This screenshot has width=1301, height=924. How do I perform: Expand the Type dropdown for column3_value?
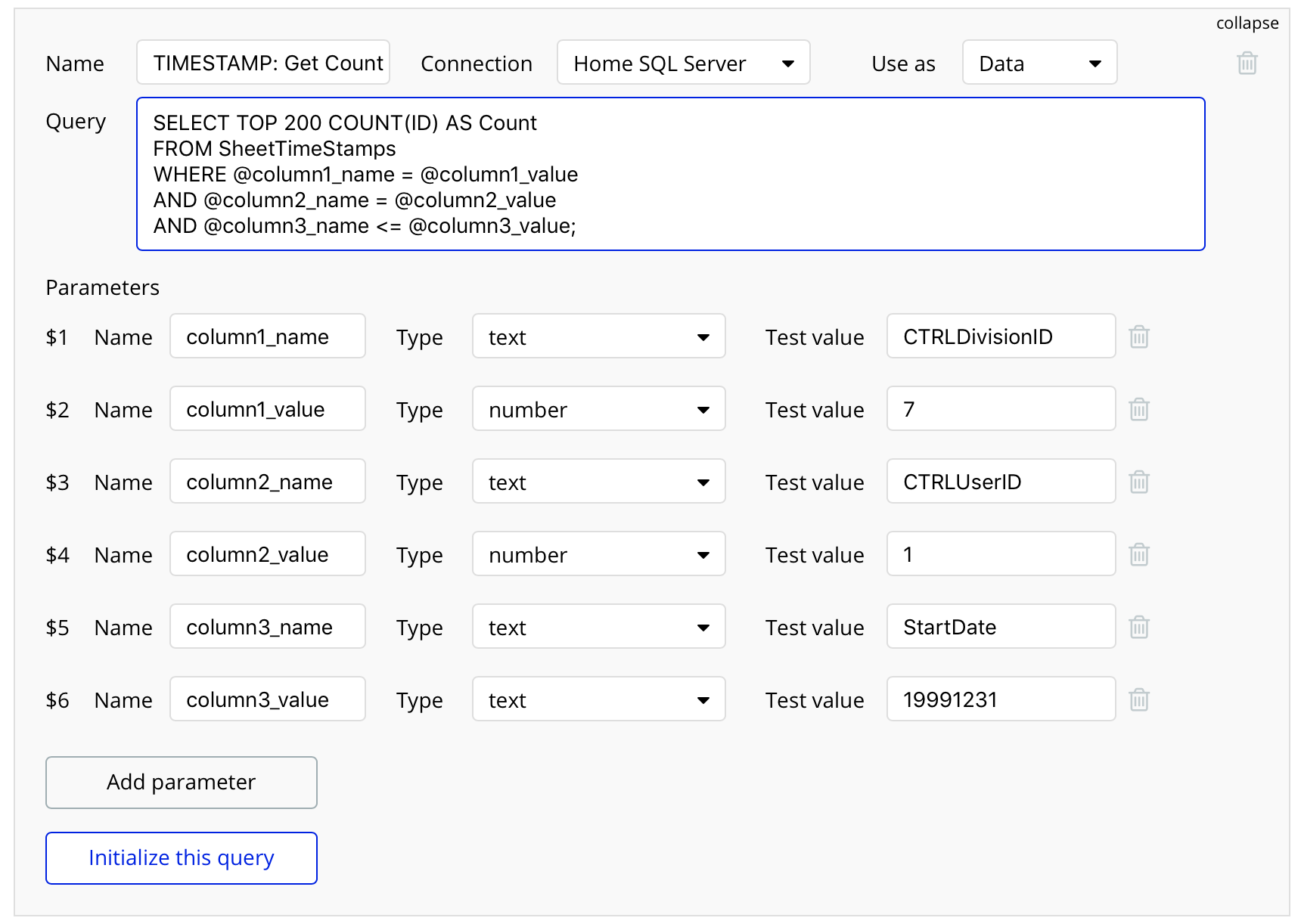(598, 699)
